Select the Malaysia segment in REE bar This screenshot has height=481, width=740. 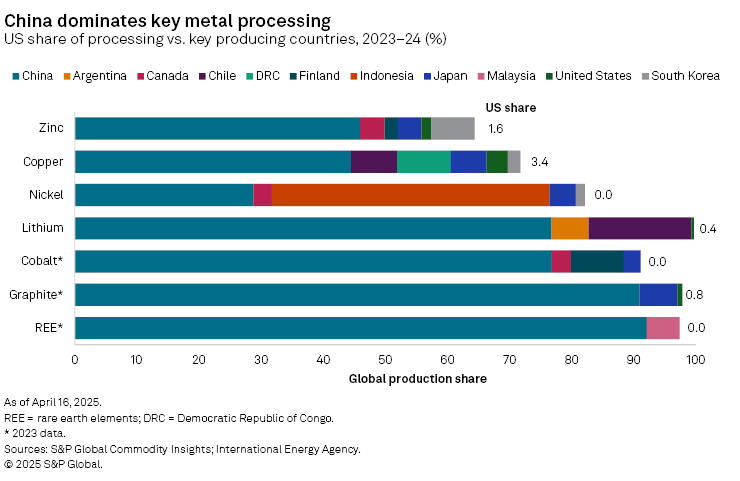[x=663, y=328]
